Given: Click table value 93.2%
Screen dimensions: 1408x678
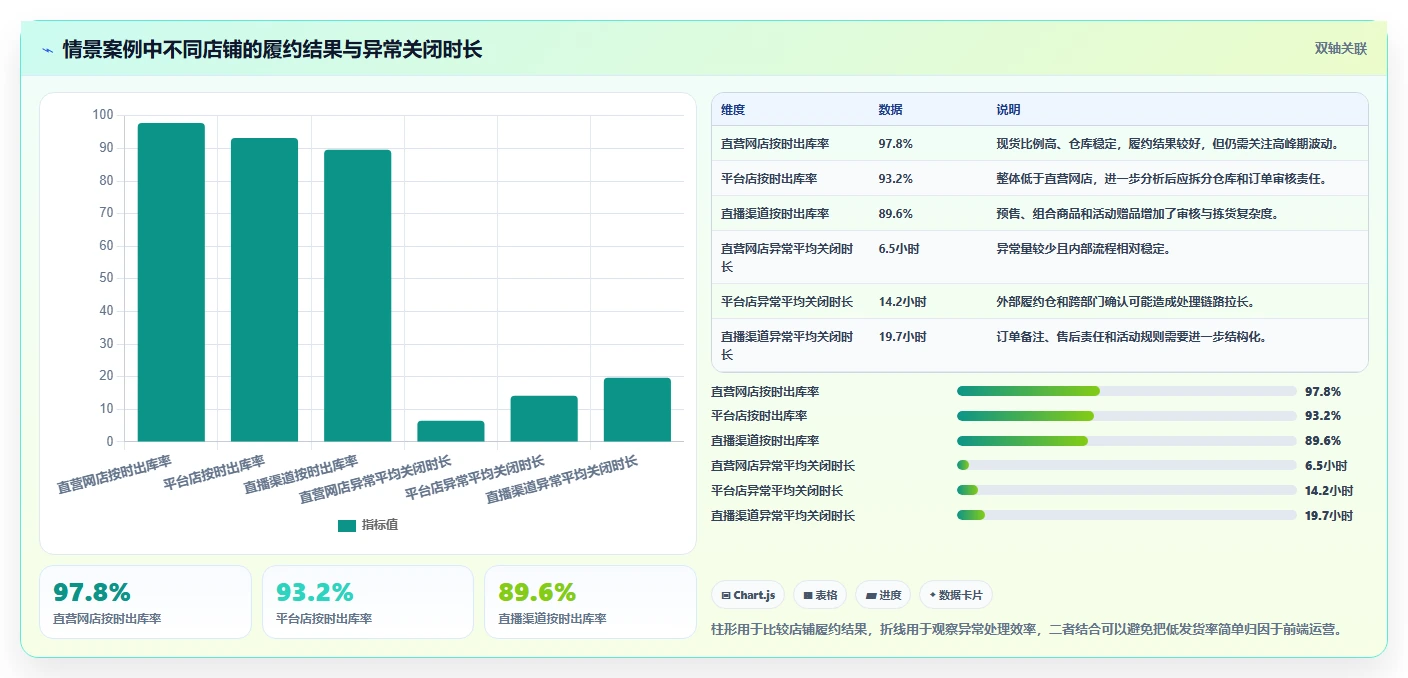Looking at the screenshot, I should 896,179.
